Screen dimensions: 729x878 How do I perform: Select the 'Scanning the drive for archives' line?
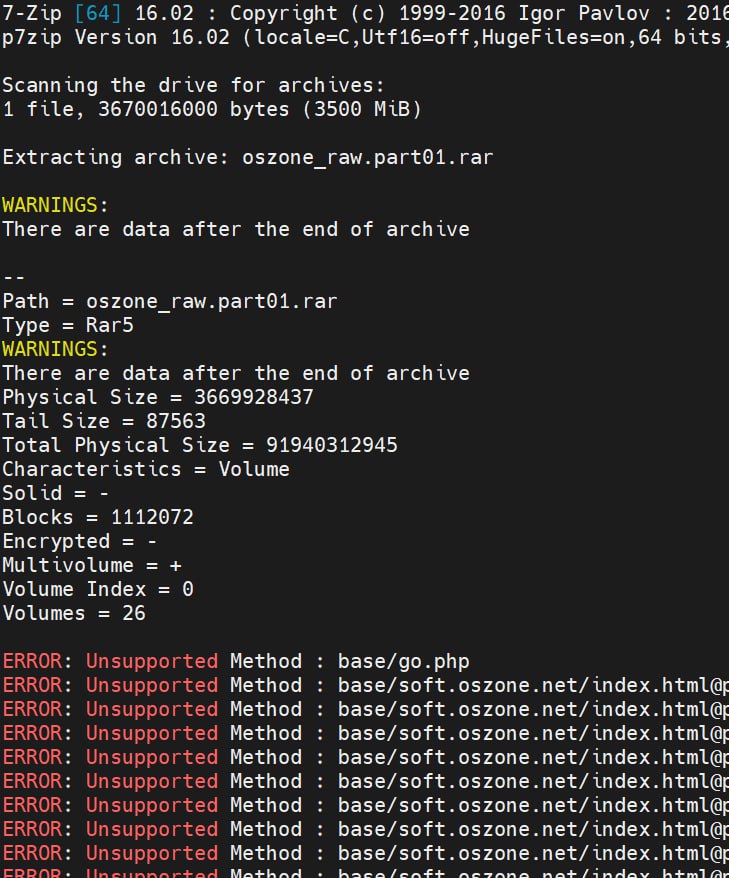tap(193, 85)
